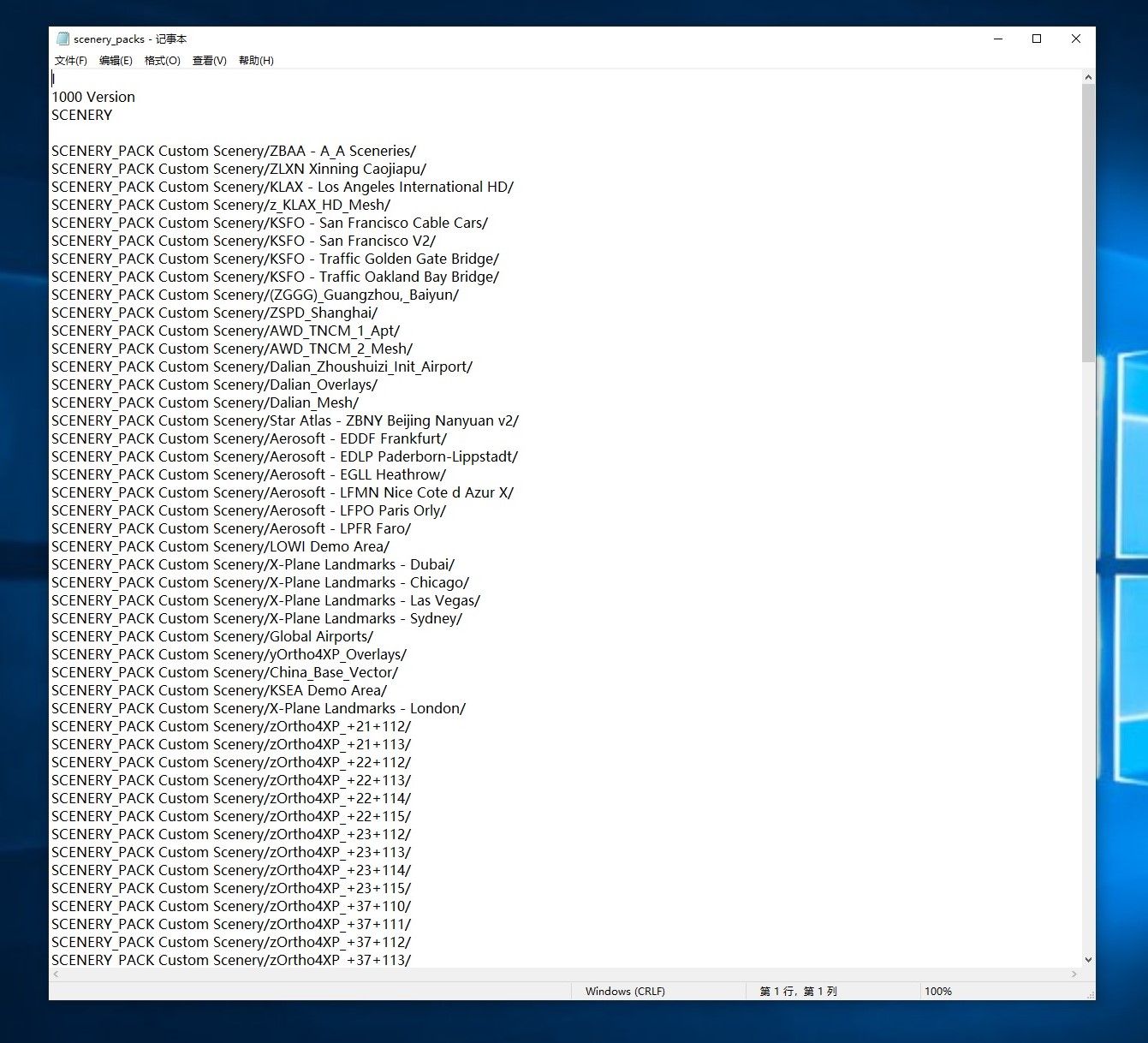This screenshot has height=1043, width=1148.
Task: Click X-Plane Landmarks - Chicago line
Action: click(x=260, y=582)
